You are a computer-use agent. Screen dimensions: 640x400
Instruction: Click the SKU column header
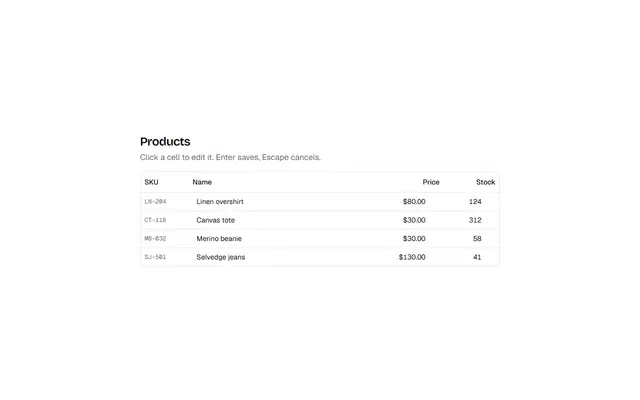(151, 182)
